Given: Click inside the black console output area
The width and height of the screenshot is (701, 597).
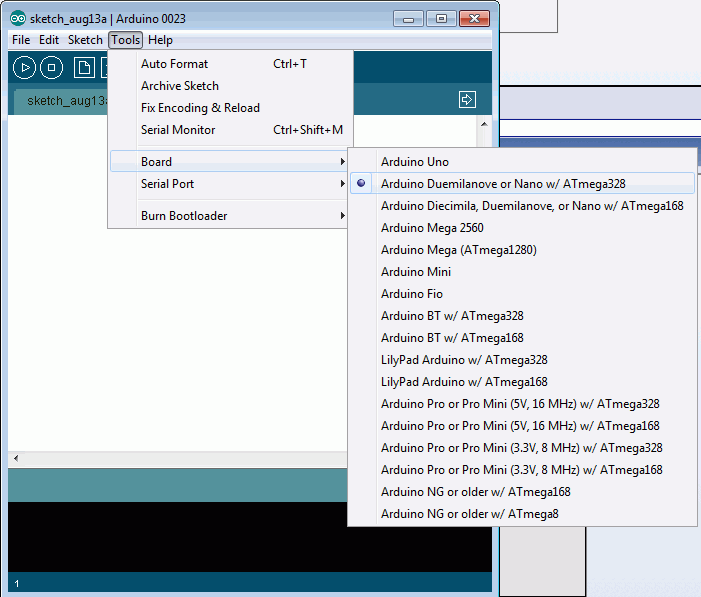Looking at the screenshot, I should pos(250,535).
